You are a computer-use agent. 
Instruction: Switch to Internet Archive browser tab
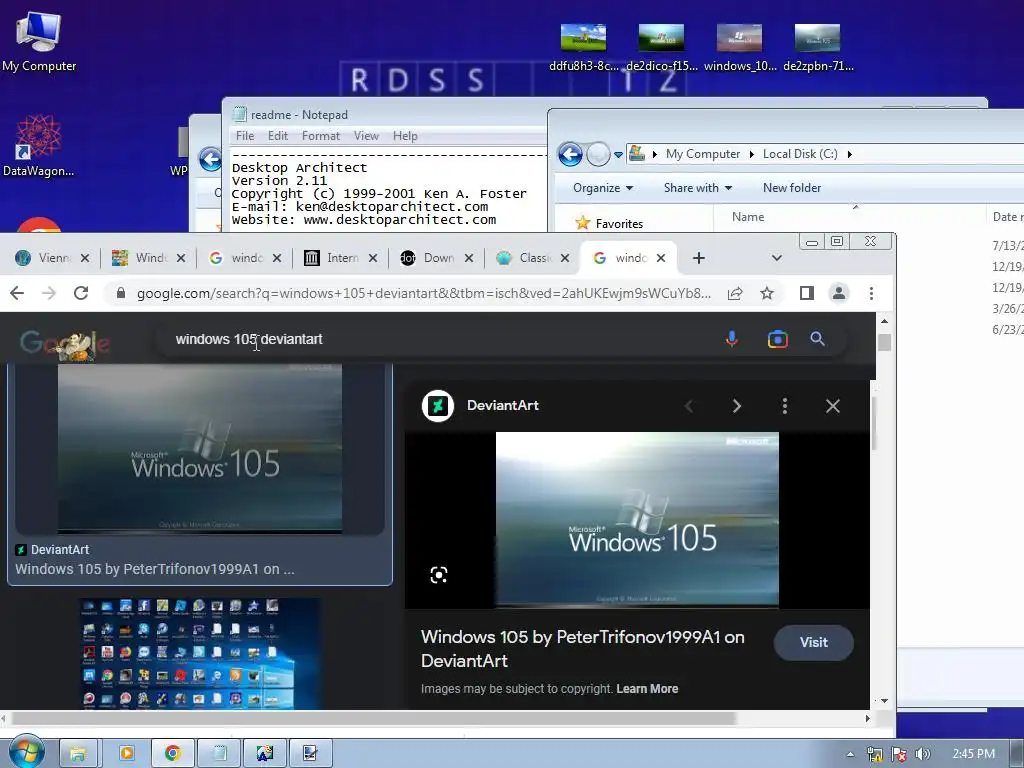pos(340,258)
